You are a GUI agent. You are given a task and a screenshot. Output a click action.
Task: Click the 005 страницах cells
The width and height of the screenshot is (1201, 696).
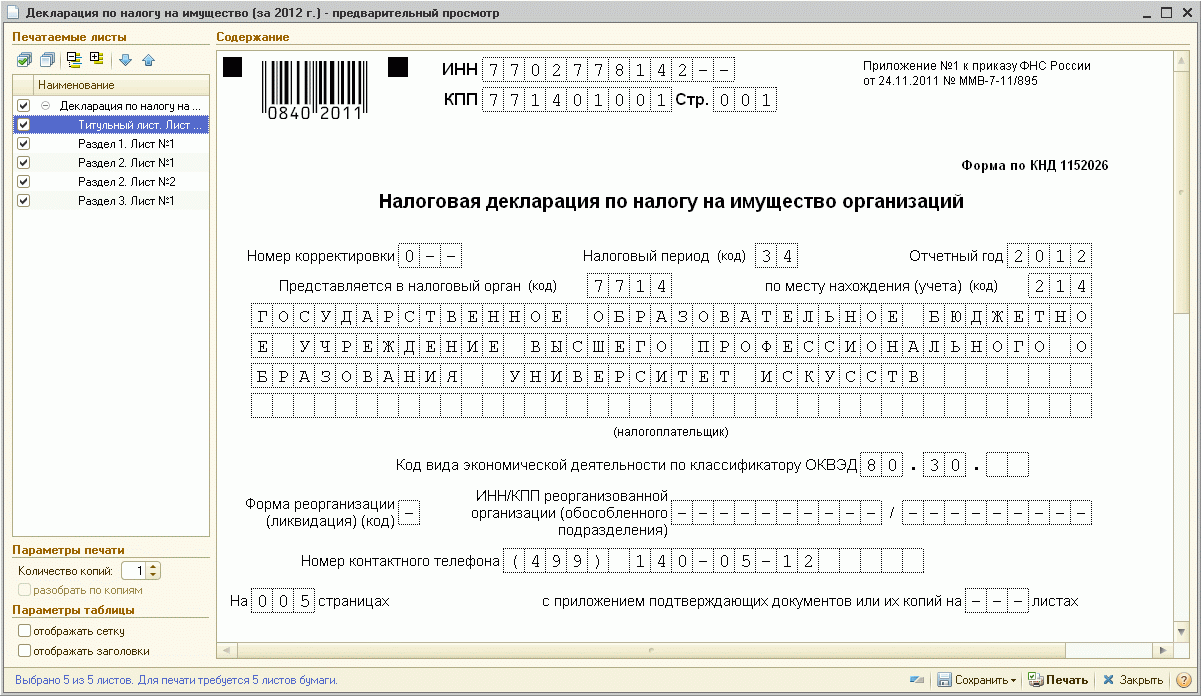[x=281, y=602]
